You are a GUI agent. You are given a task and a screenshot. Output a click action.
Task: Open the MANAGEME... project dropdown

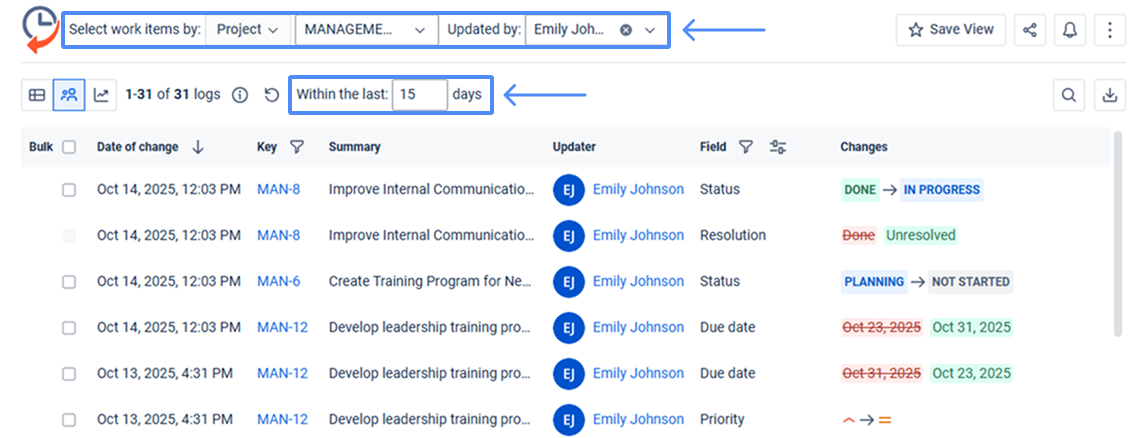tap(366, 30)
